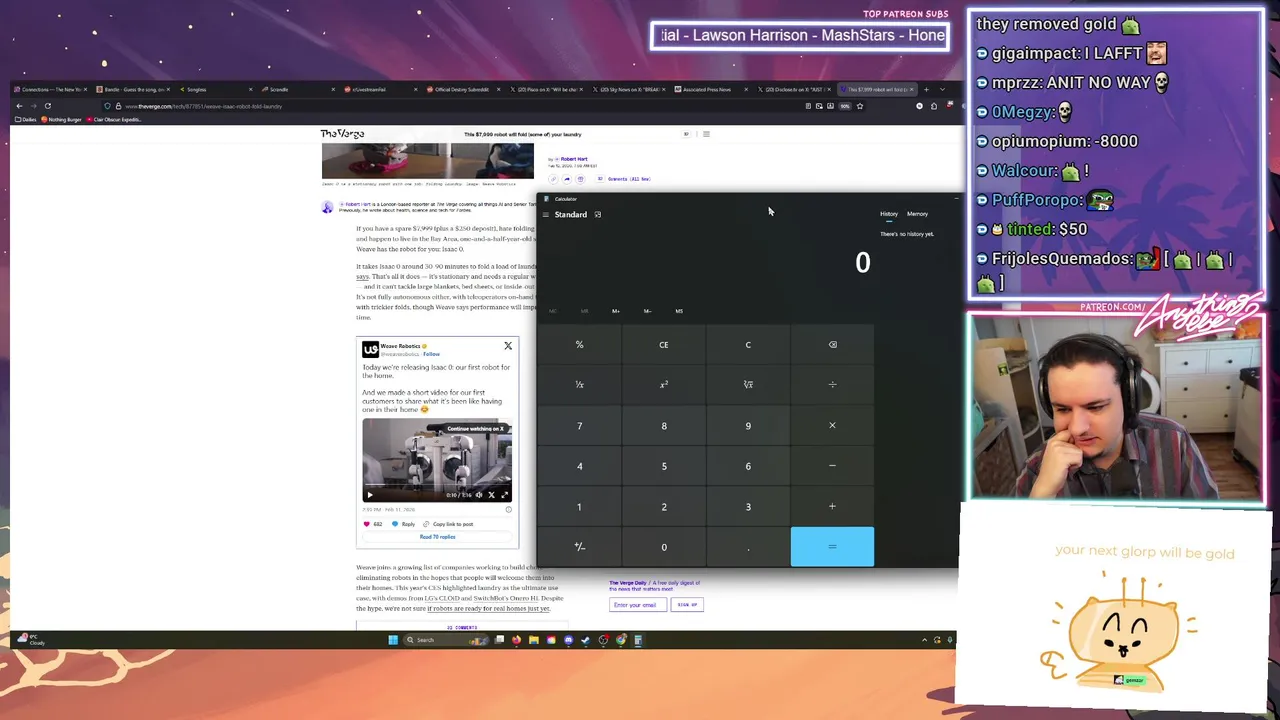Open The Verge logo home link
This screenshot has height=720, width=1280.
coord(342,134)
